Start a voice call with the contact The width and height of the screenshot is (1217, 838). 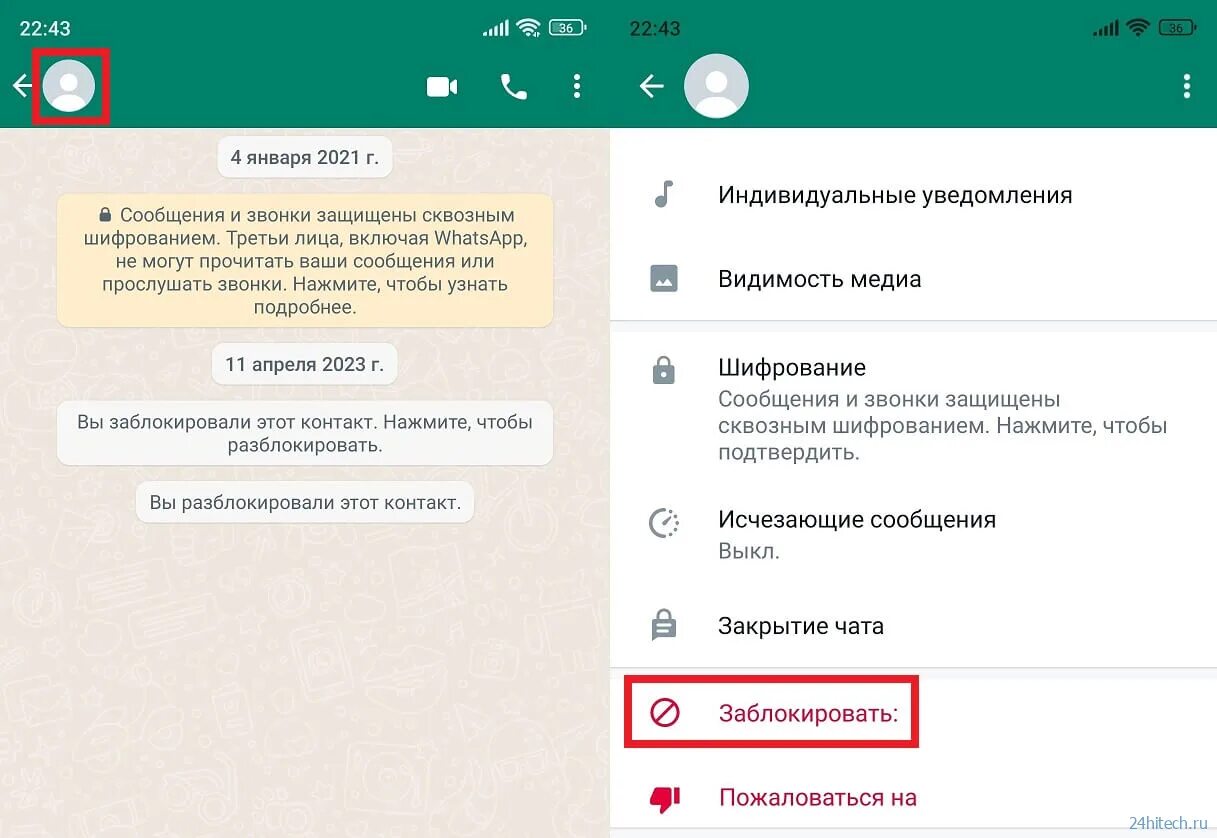point(513,87)
